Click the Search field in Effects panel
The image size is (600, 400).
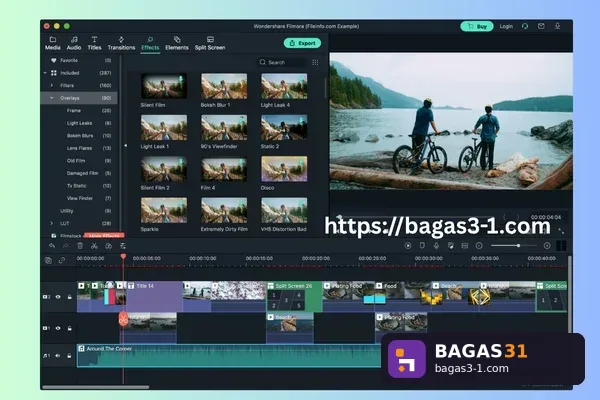tap(282, 62)
